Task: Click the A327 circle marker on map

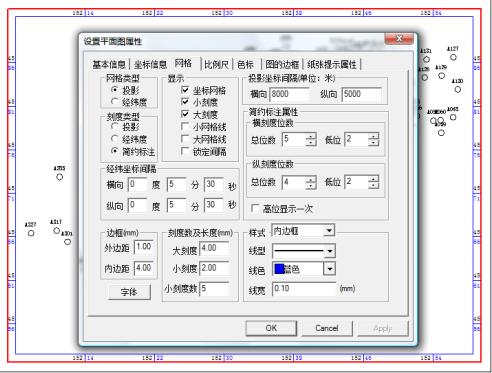Action: pos(31,233)
